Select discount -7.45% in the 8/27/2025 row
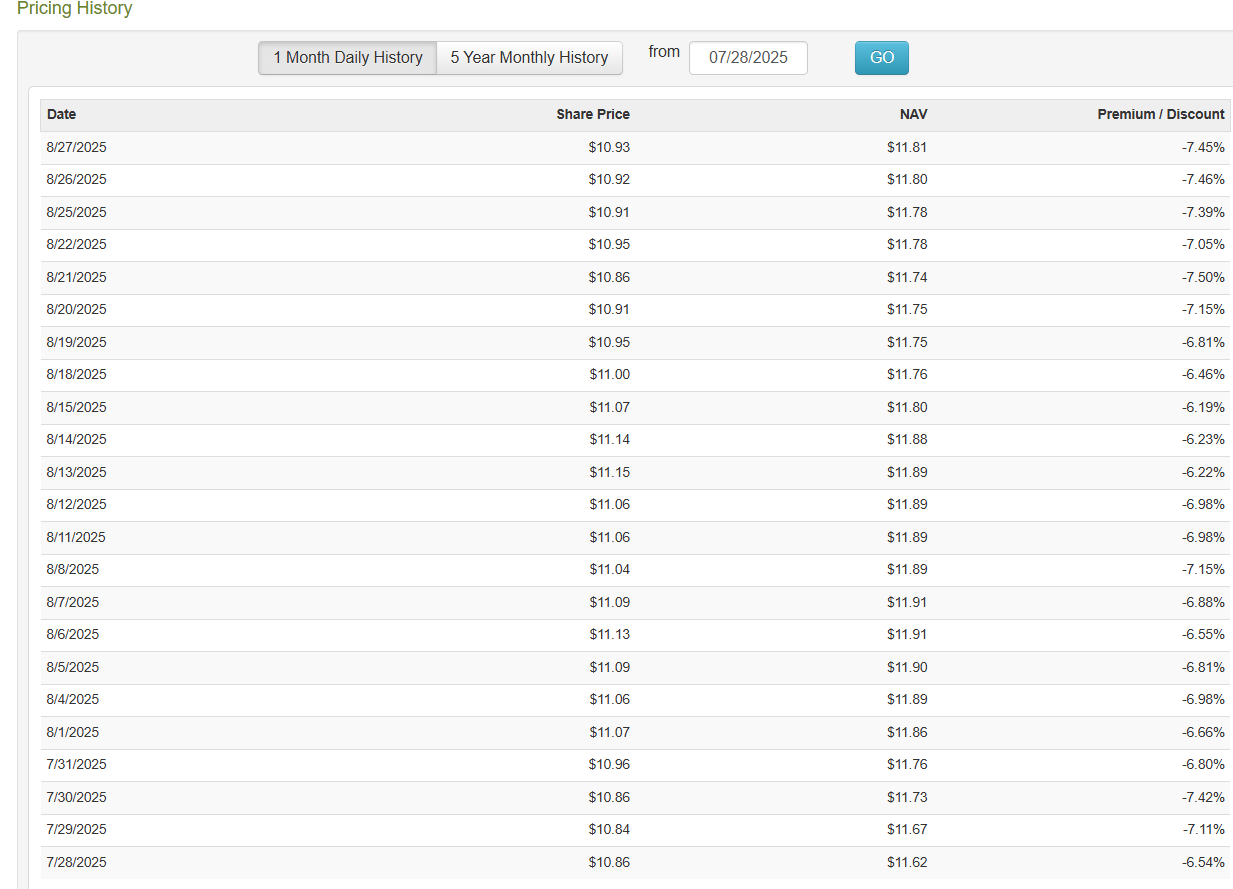 click(x=1203, y=147)
